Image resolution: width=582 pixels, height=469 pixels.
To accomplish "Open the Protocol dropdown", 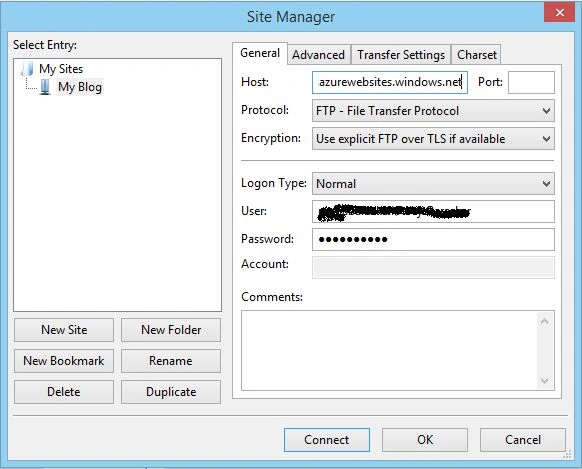I will 433,111.
